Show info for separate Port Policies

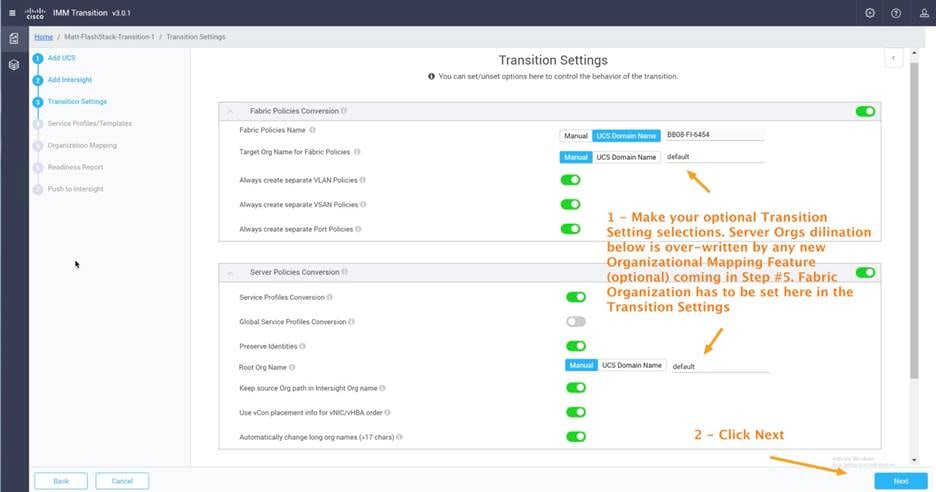coord(358,229)
